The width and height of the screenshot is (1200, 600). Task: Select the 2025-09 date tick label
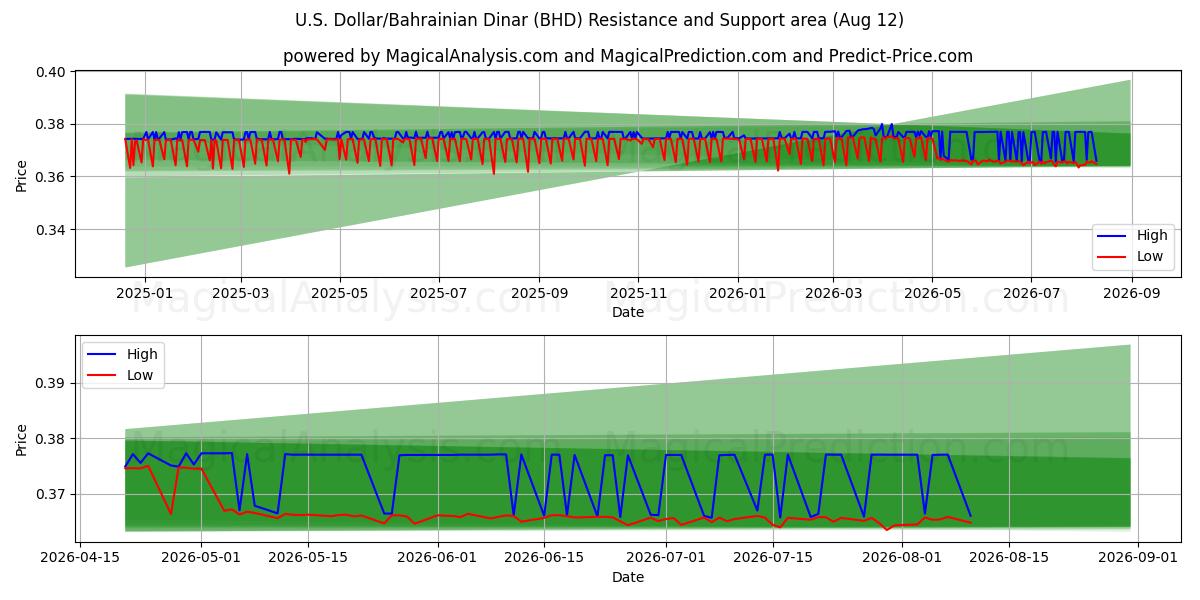pyautogui.click(x=539, y=293)
